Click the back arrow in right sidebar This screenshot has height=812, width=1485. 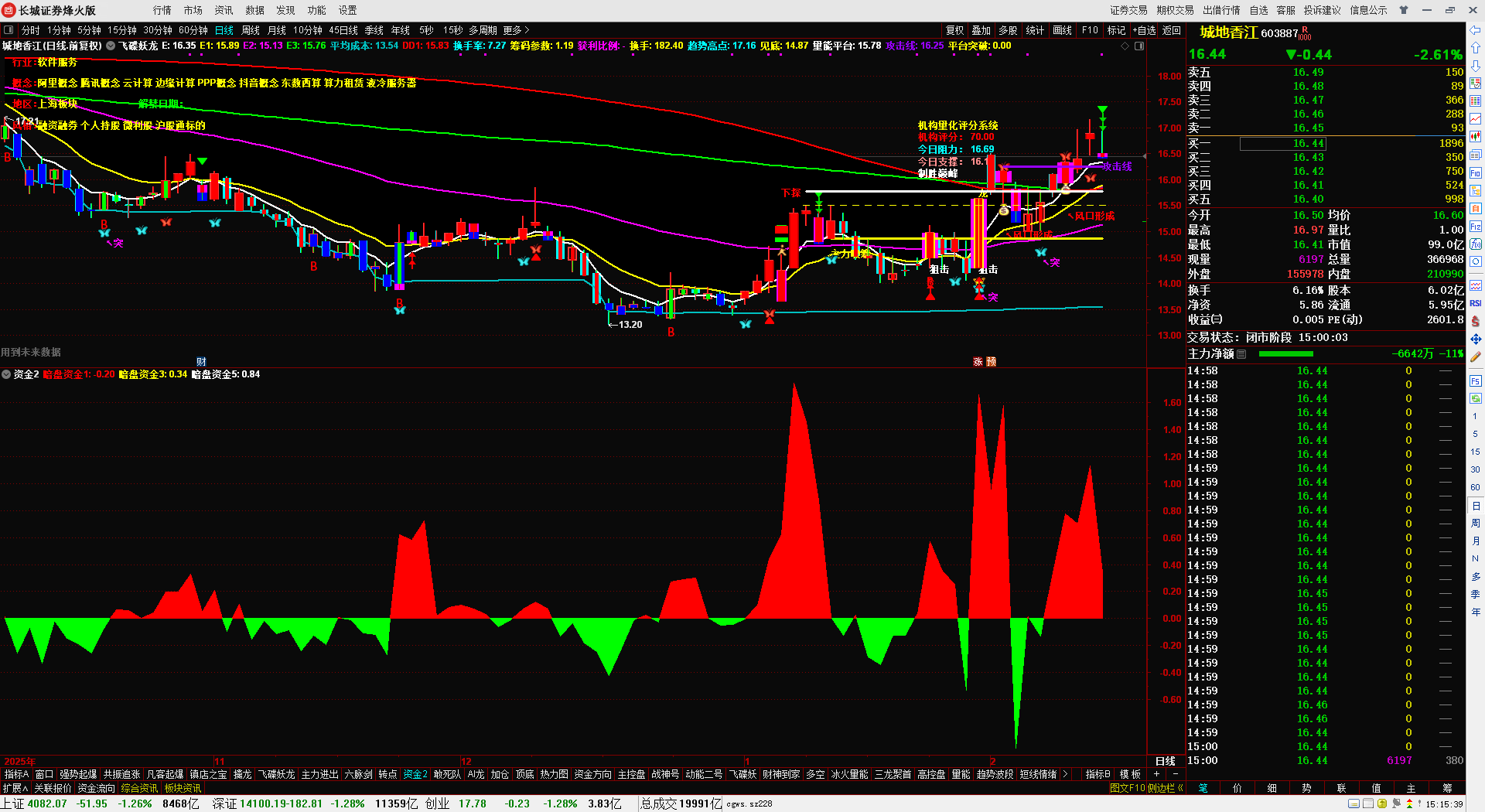pyautogui.click(x=1475, y=30)
